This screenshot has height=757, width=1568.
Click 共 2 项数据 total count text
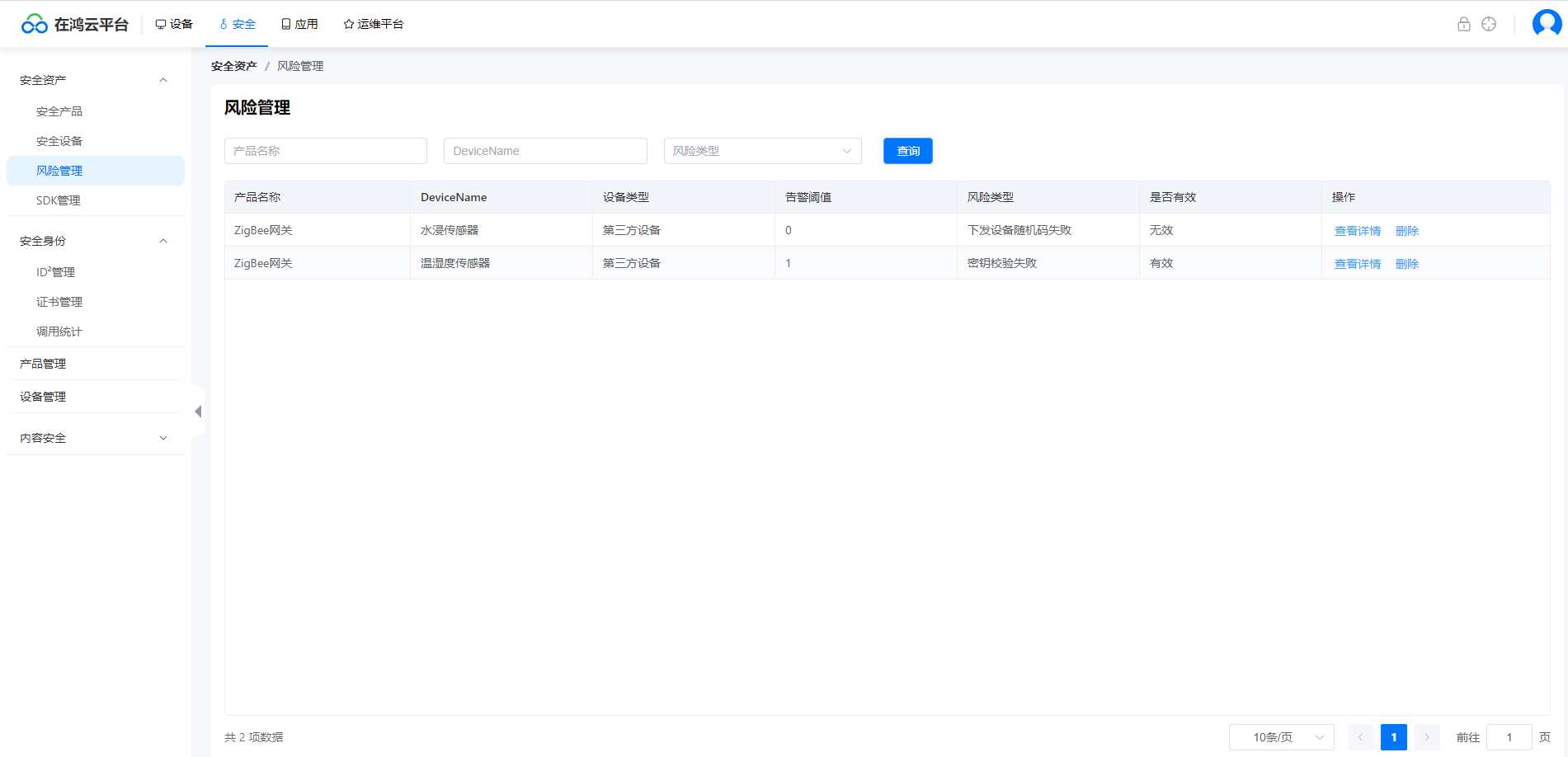(254, 737)
